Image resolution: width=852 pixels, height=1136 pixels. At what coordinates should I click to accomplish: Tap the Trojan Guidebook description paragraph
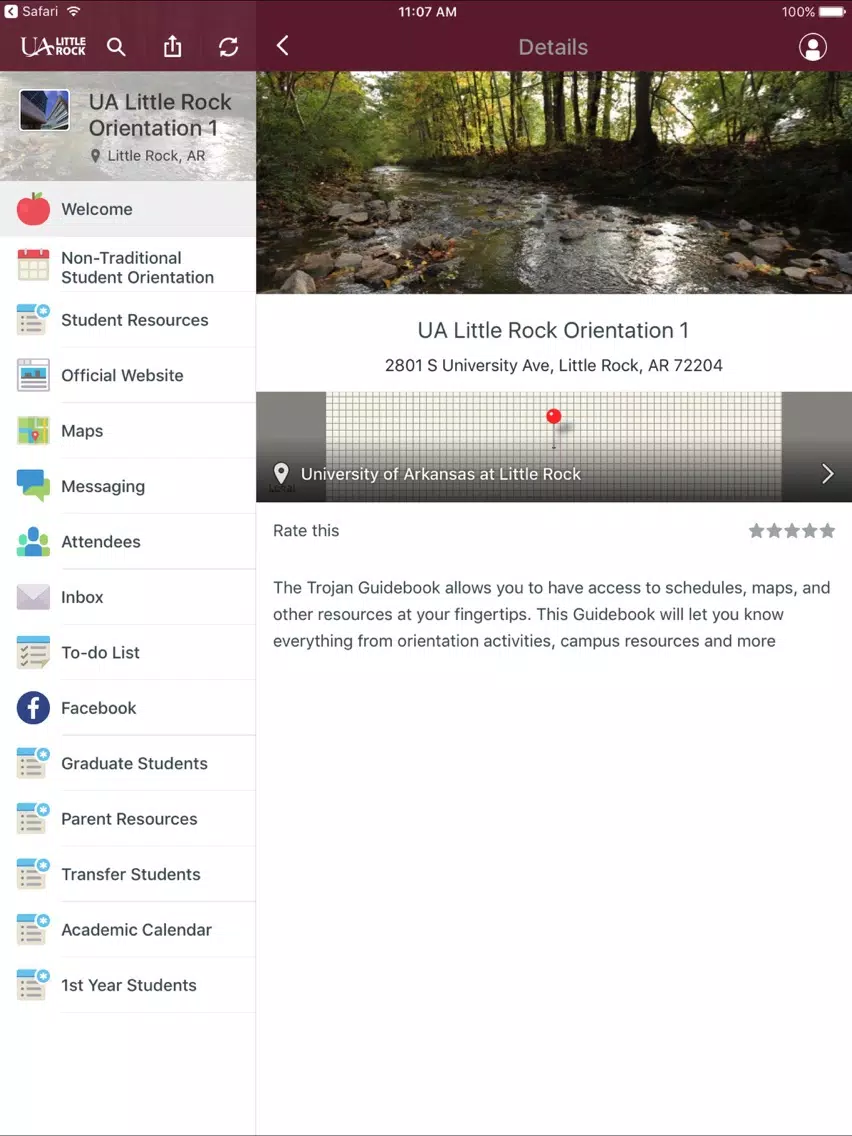click(x=551, y=614)
